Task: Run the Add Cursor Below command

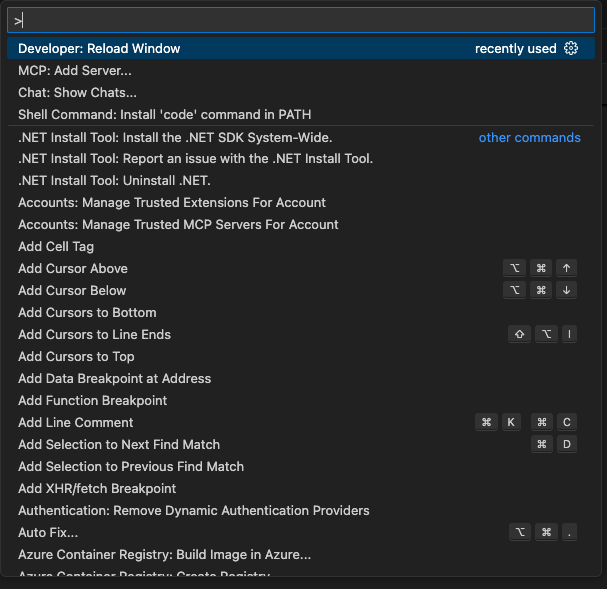Action: (301, 291)
